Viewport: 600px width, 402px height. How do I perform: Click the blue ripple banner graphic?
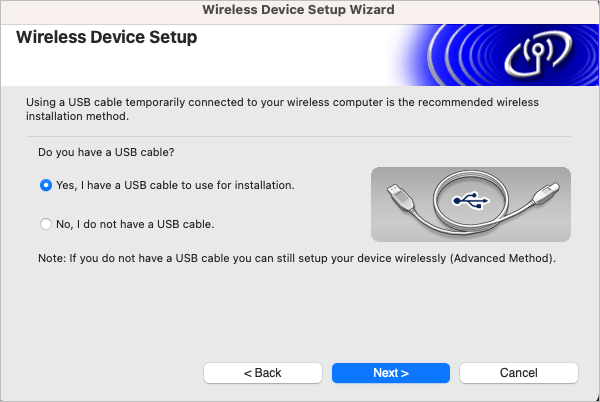click(x=492, y=55)
